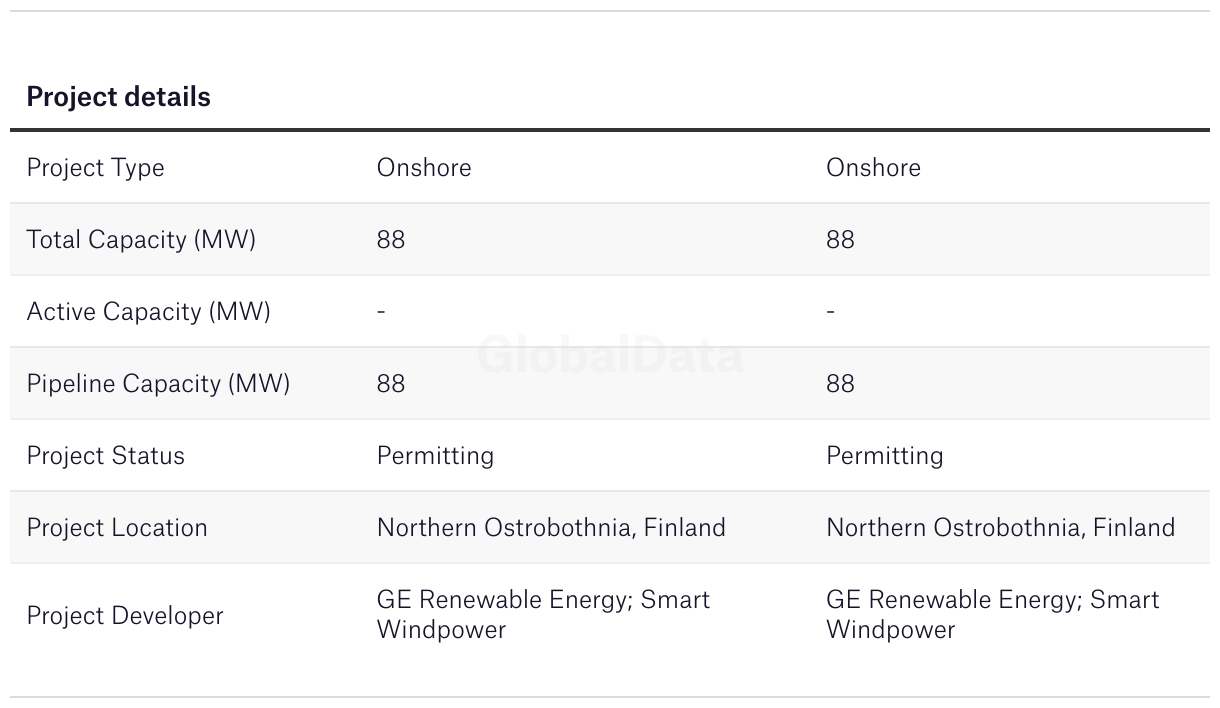
Task: Click Onshore in the second value column
Action: tap(873, 168)
